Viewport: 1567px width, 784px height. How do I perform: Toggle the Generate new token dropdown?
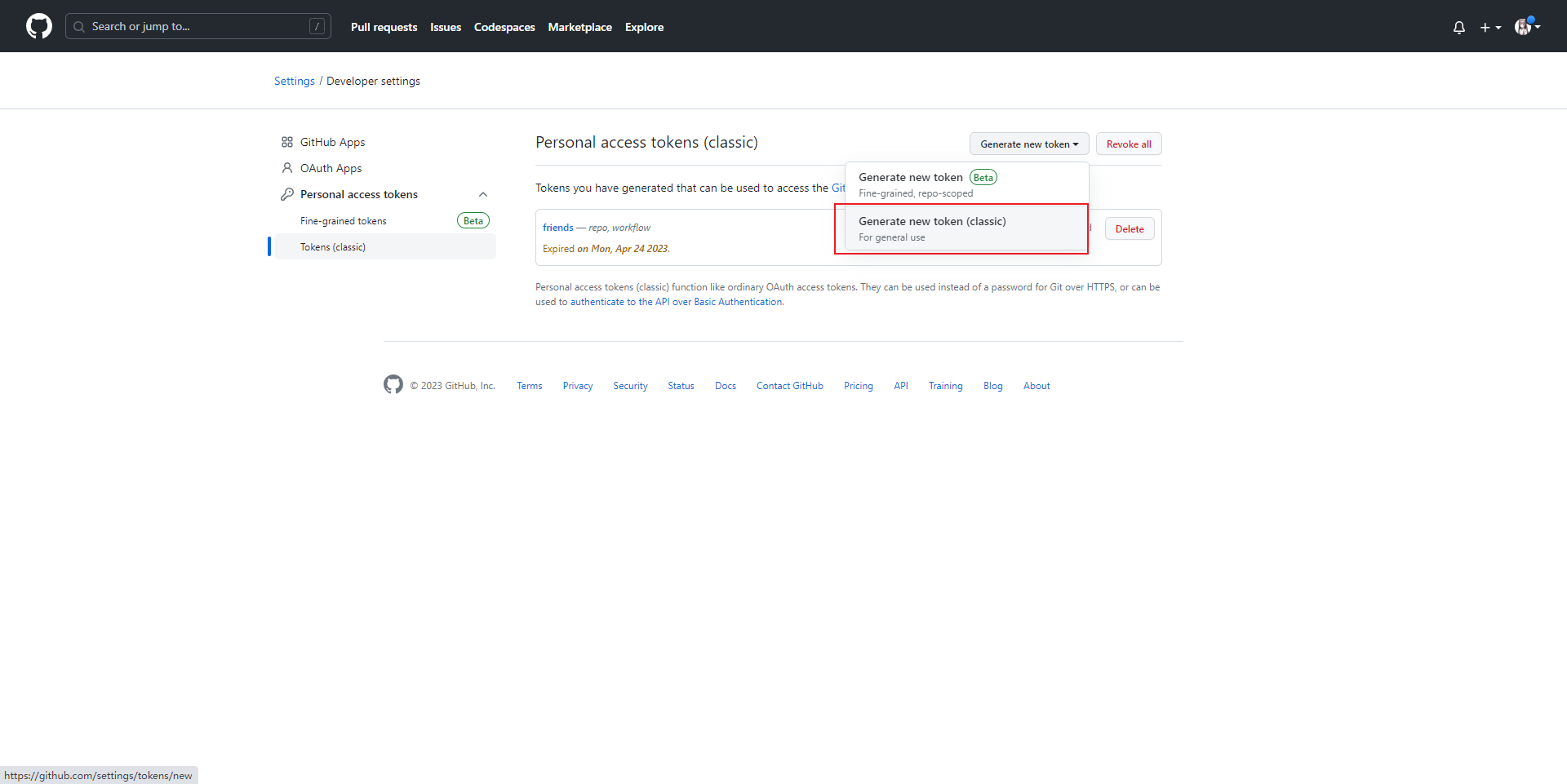click(x=1029, y=144)
